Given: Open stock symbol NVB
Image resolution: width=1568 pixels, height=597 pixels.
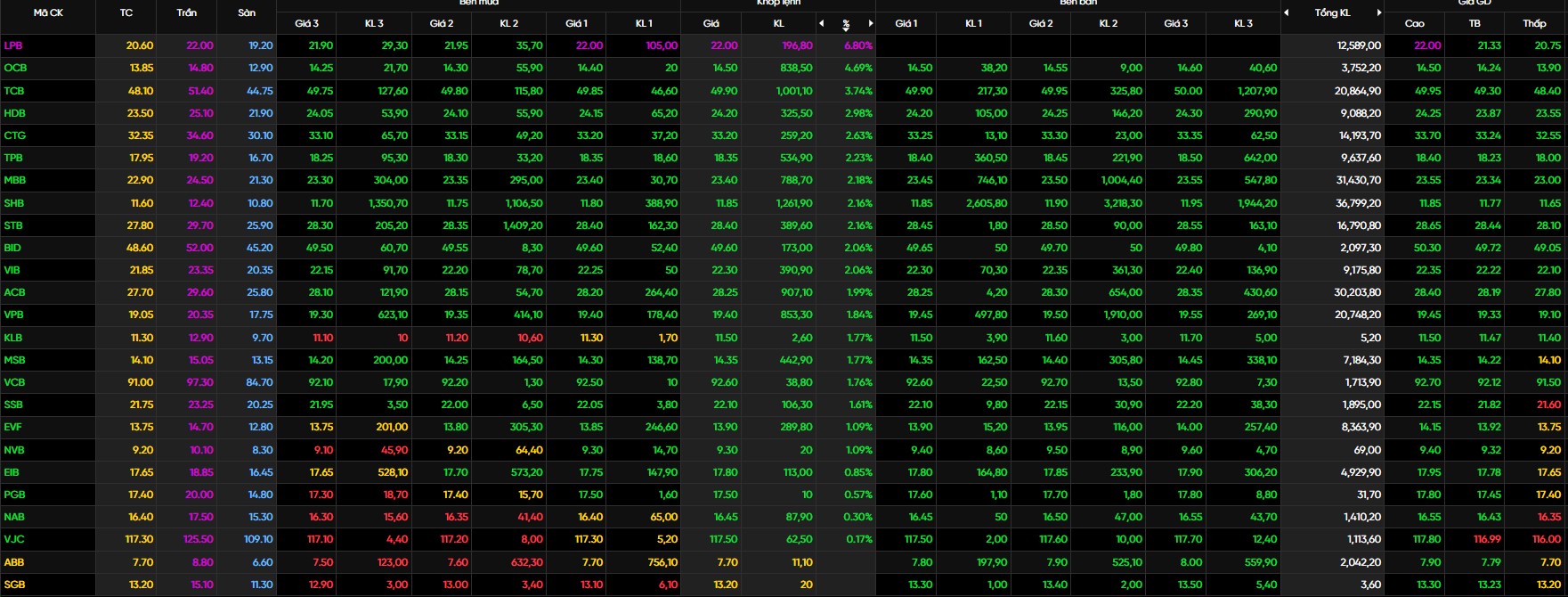Looking at the screenshot, I should pyautogui.click(x=14, y=450).
